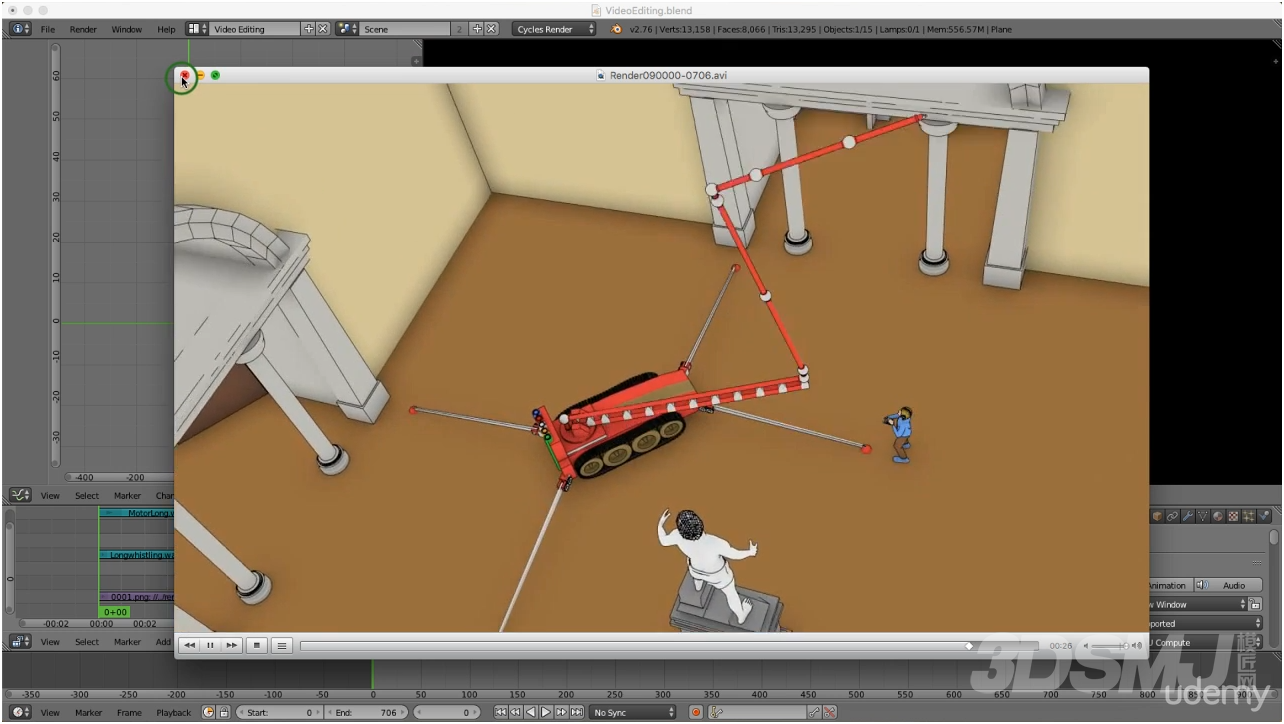Pause the video in the player window

[210, 646]
